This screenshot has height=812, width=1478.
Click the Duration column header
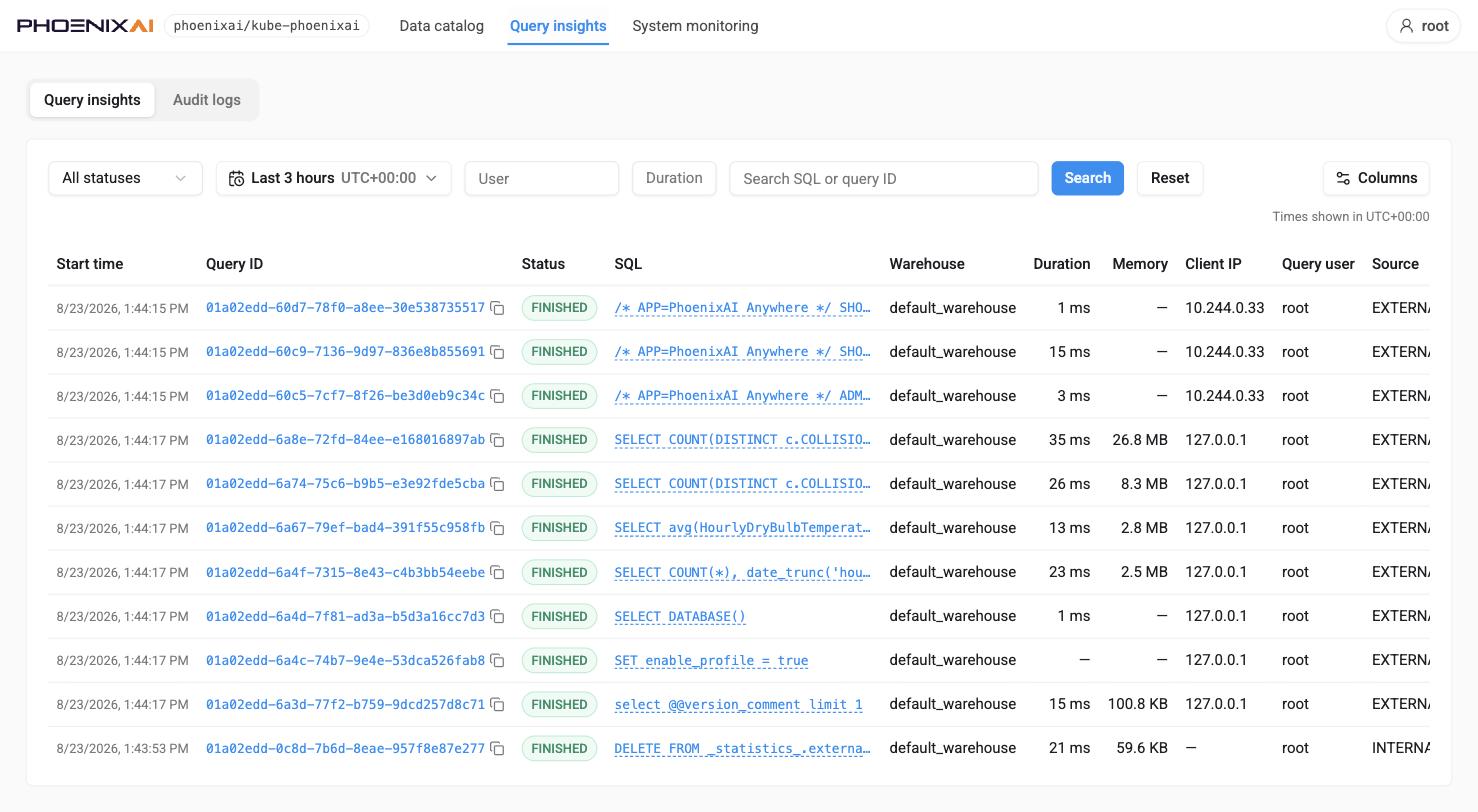click(1062, 264)
